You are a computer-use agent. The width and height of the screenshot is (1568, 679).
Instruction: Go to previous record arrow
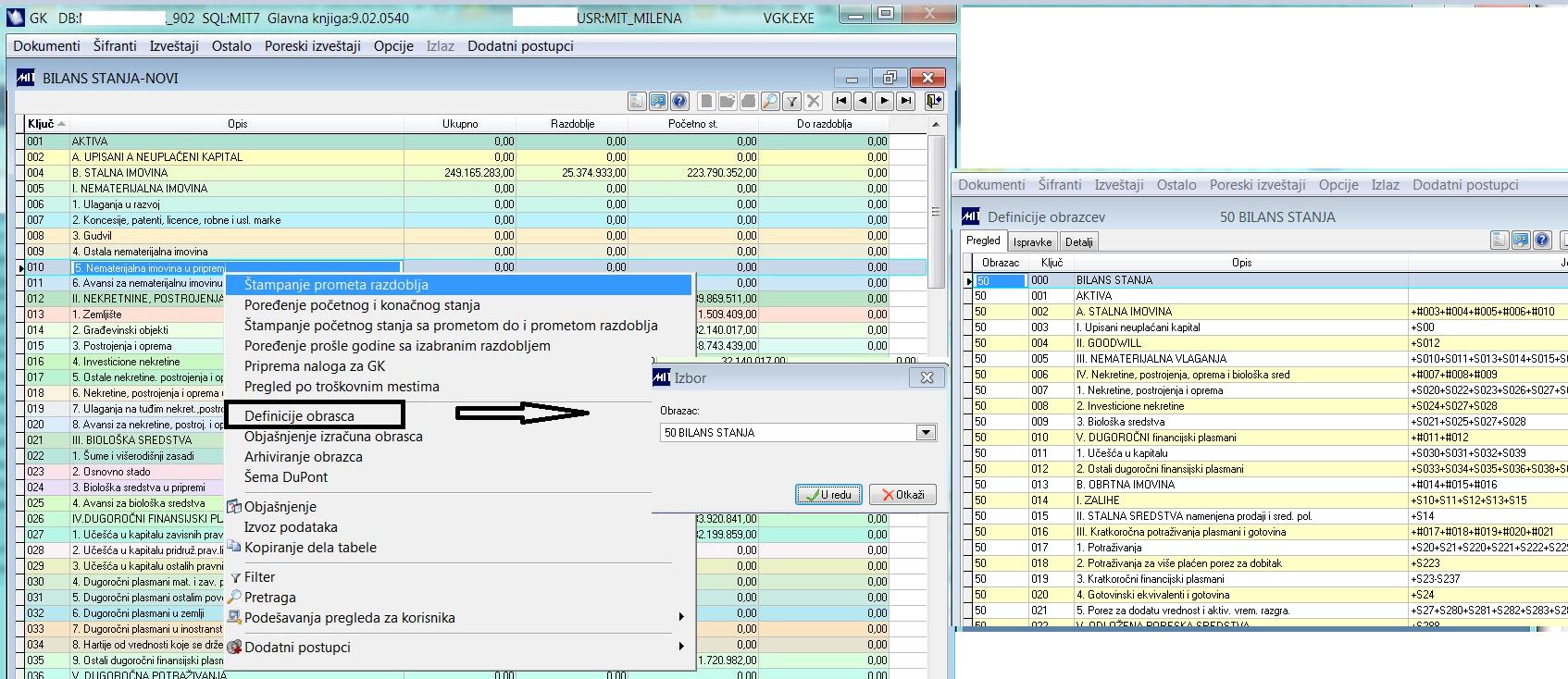863,101
